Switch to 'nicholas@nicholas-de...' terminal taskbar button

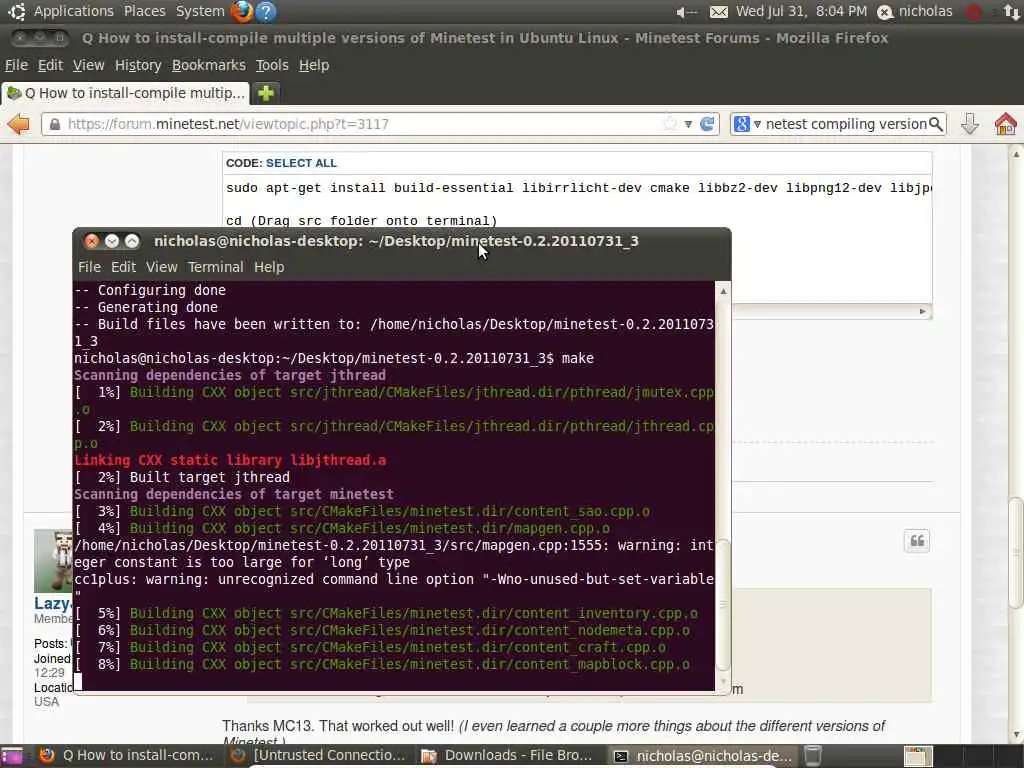(x=704, y=756)
